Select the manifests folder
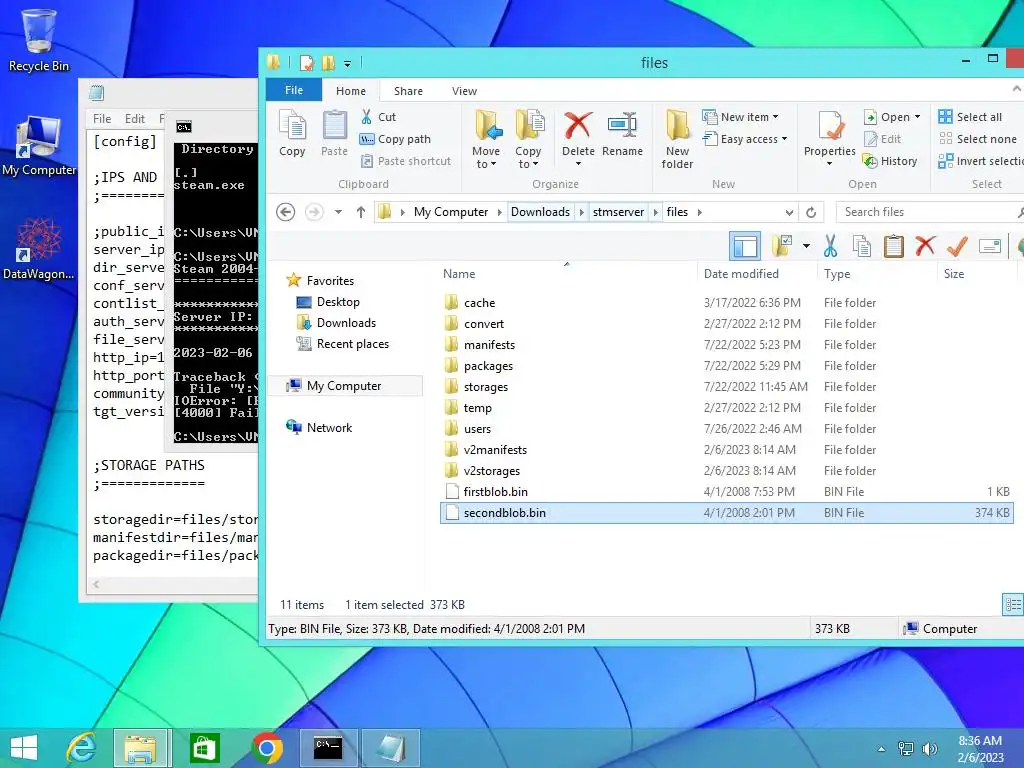 (489, 345)
